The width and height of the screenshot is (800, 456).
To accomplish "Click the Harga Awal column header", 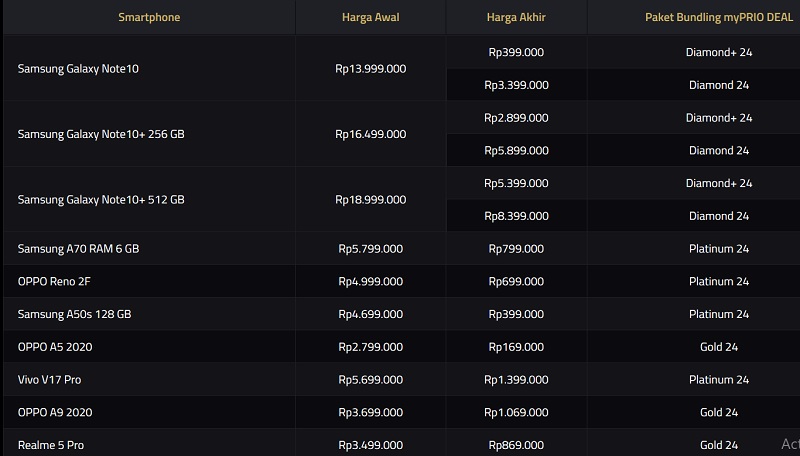I will (x=370, y=18).
